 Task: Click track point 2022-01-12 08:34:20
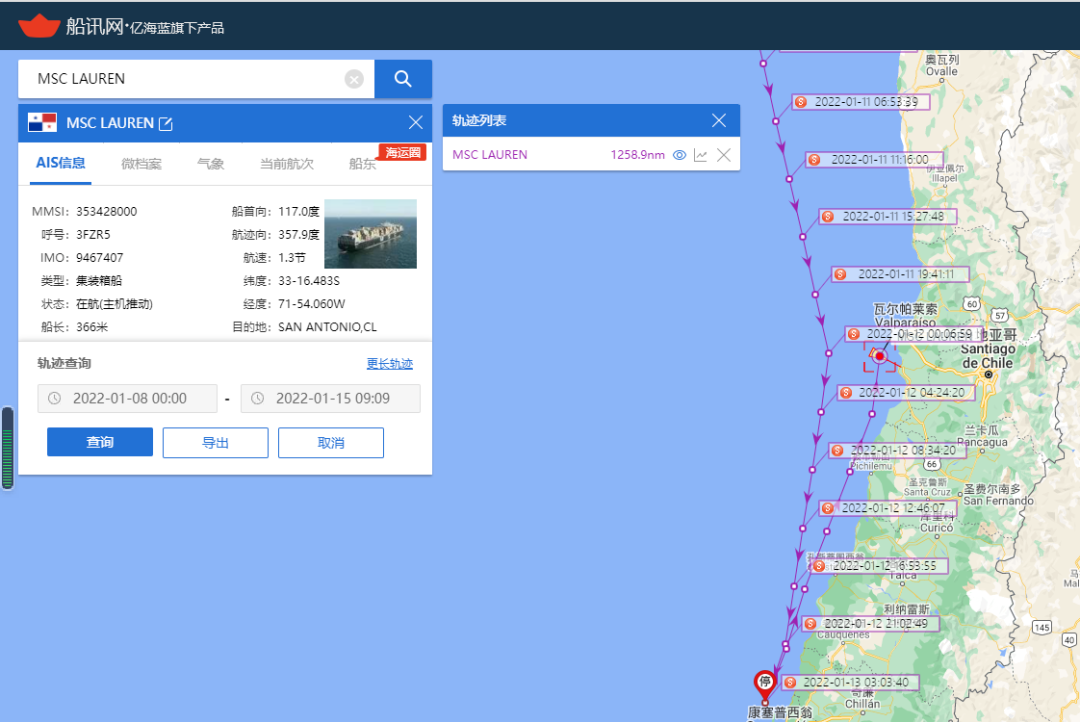(898, 451)
